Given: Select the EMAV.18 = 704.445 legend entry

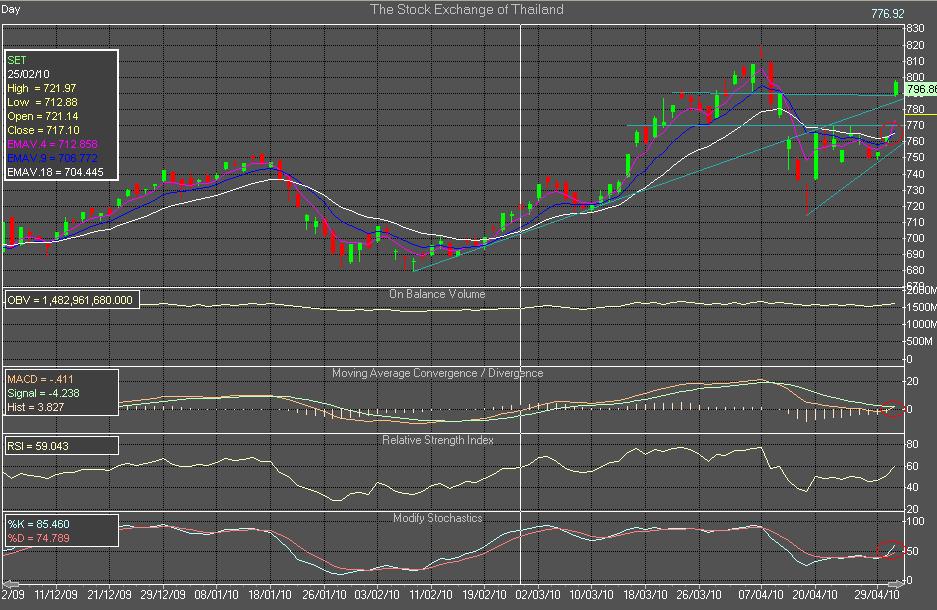Looking at the screenshot, I should pos(56,172).
